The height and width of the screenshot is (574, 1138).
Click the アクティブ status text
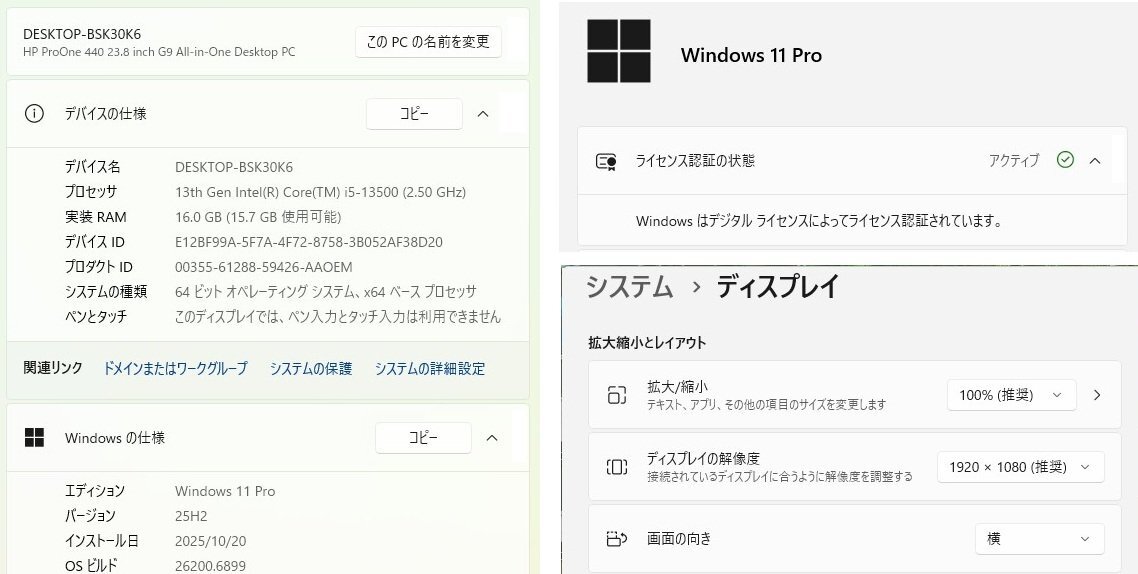tap(1014, 160)
